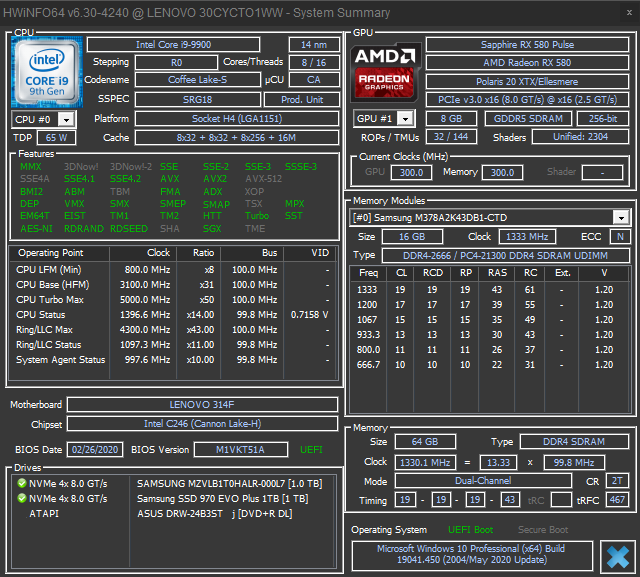The image size is (640, 577).
Task: Click the tRFC 467 value field
Action: [x=617, y=500]
